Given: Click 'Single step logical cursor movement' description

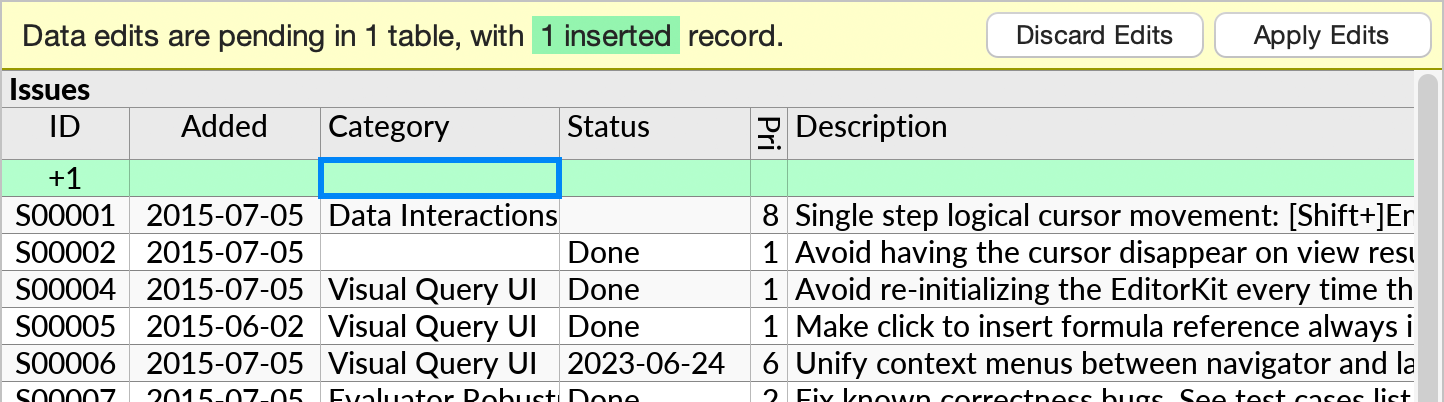Looking at the screenshot, I should (x=1100, y=216).
